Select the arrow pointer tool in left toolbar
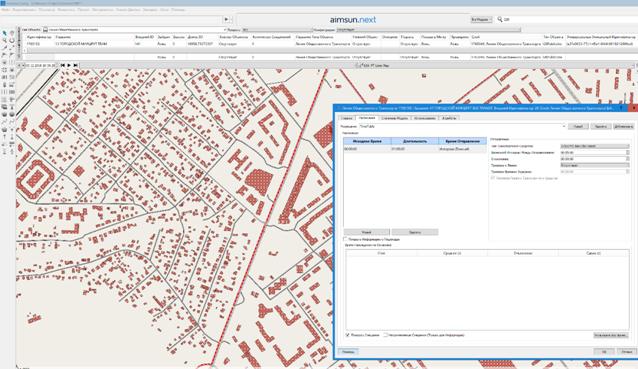 [x=4, y=34]
